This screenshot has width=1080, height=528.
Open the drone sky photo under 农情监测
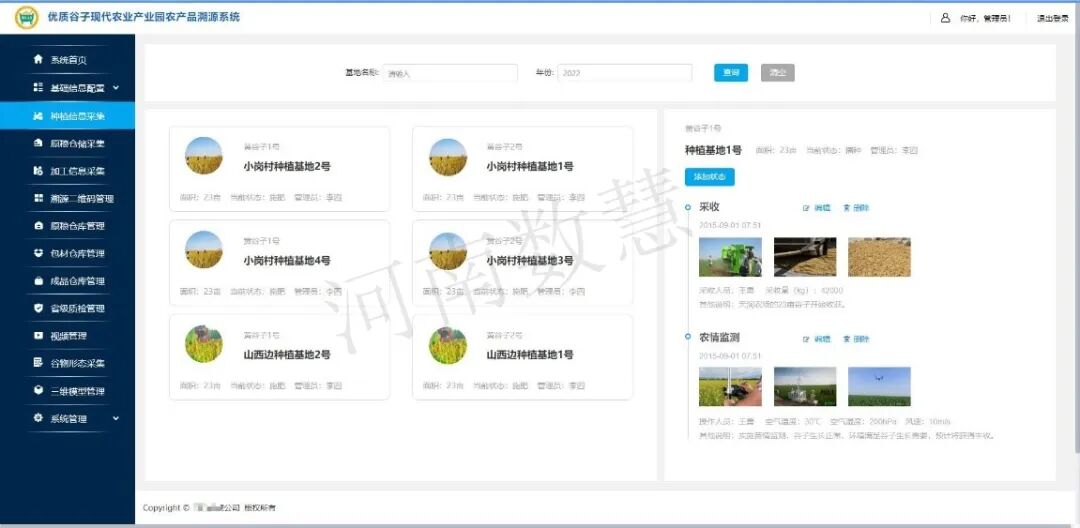[879, 386]
